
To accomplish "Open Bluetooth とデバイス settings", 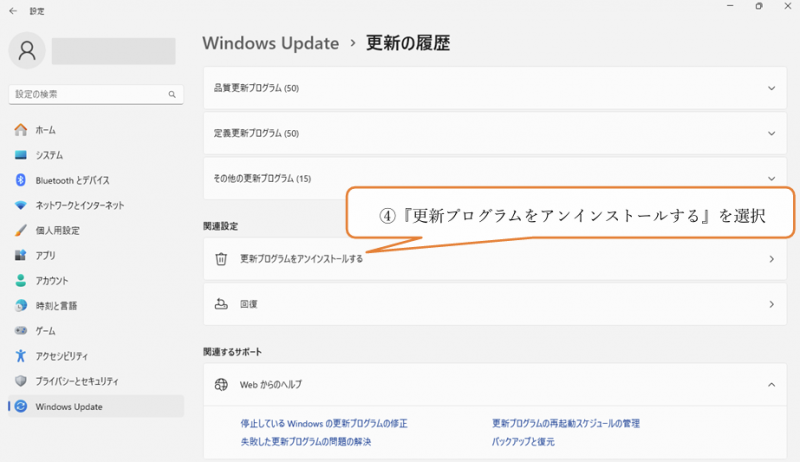I will tap(72, 180).
